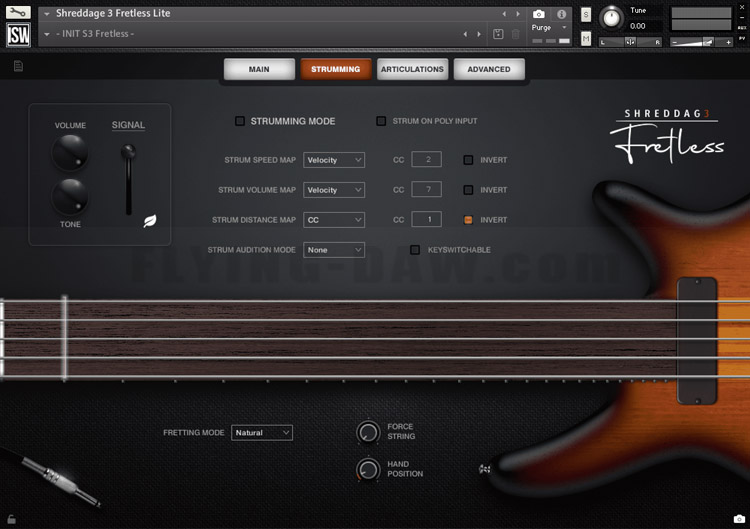Take a snapshot with the header camera icon

pyautogui.click(x=539, y=14)
